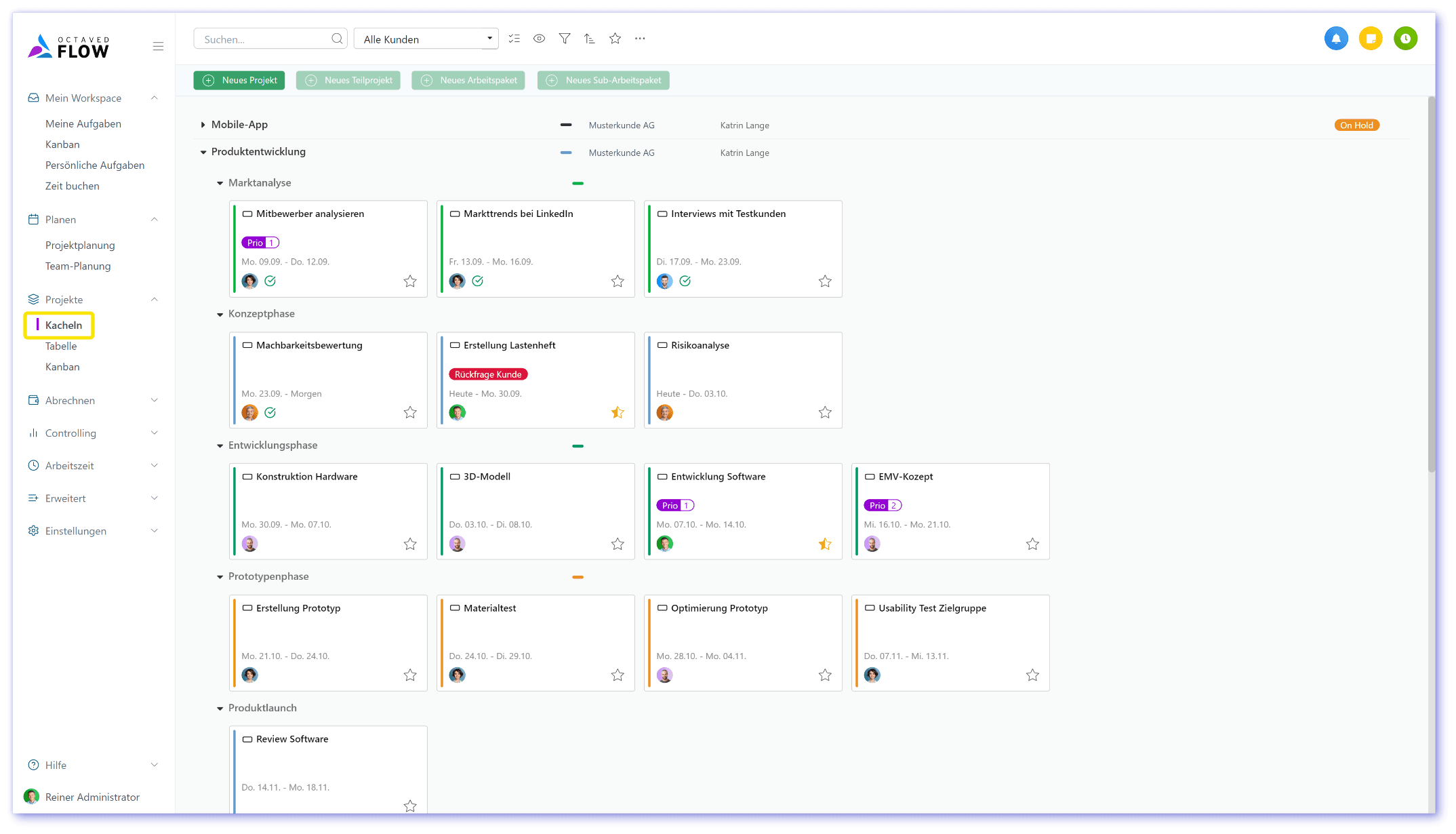
Task: Open Projektplanung in the sidebar
Action: pyautogui.click(x=80, y=245)
